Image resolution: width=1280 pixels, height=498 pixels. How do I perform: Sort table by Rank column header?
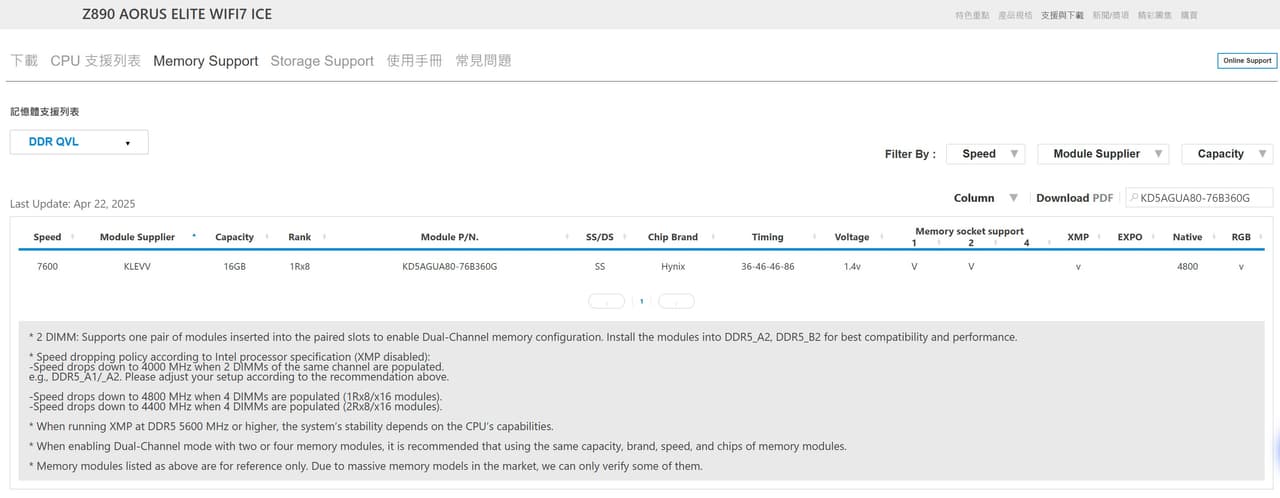coord(299,237)
